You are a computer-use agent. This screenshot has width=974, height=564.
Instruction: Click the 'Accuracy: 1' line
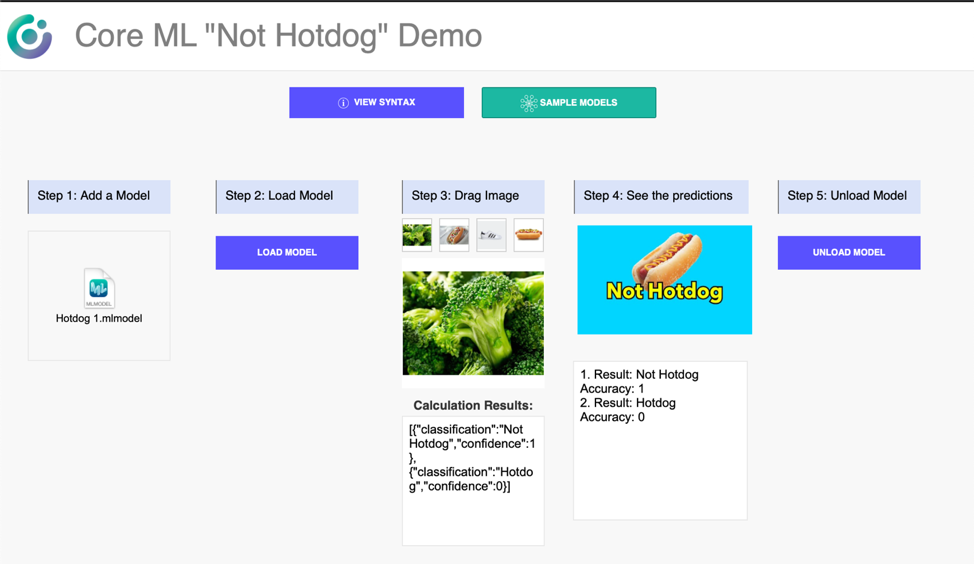pos(612,389)
